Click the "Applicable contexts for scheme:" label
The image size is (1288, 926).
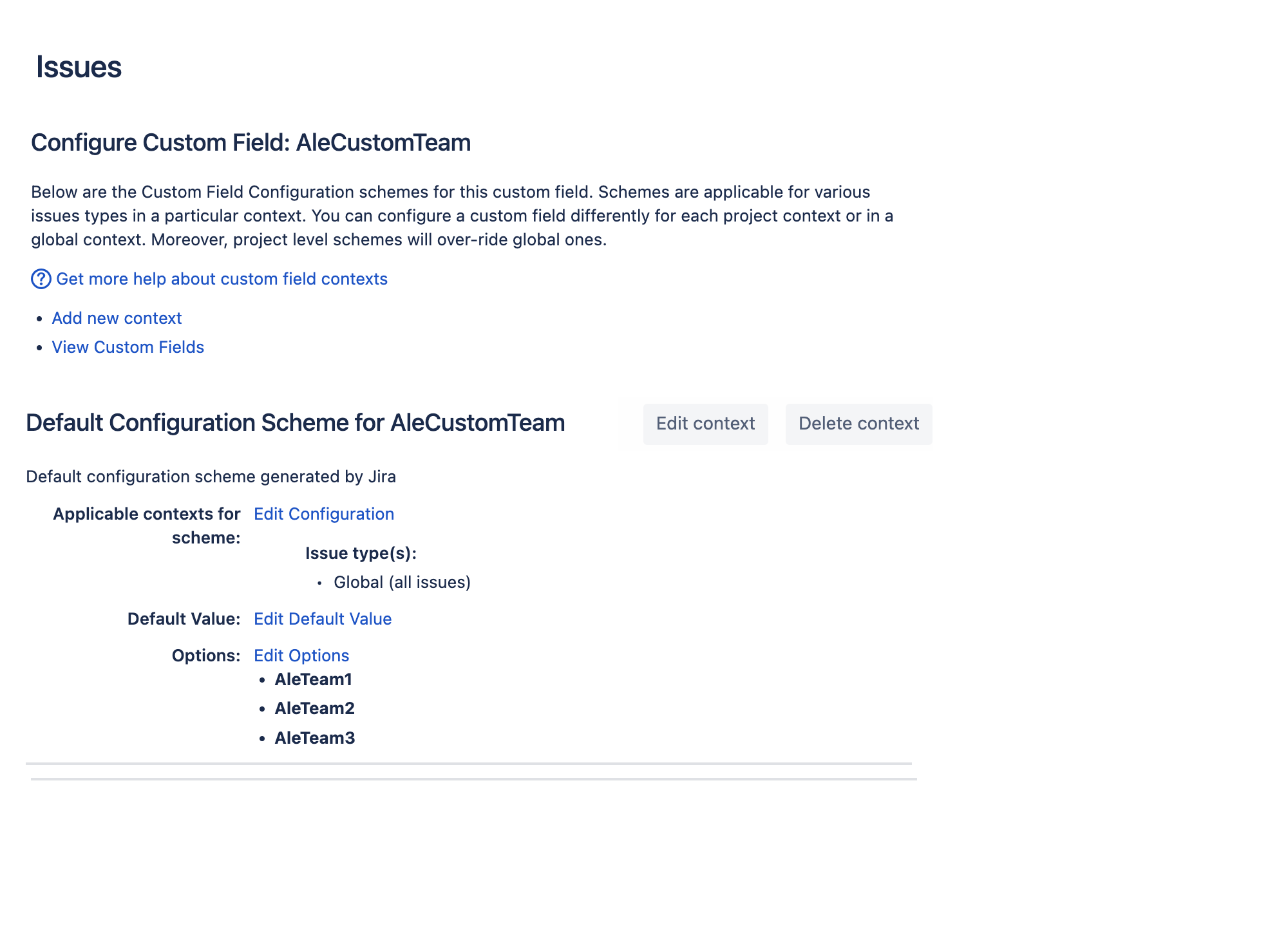pyautogui.click(x=147, y=525)
